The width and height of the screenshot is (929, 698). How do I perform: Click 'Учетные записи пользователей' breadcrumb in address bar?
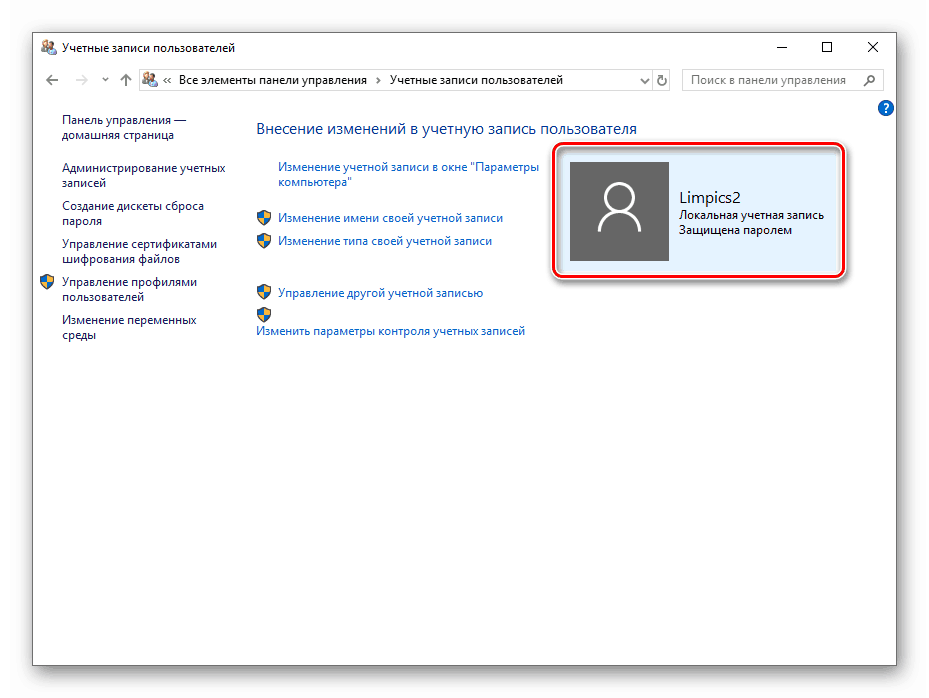click(x=476, y=80)
